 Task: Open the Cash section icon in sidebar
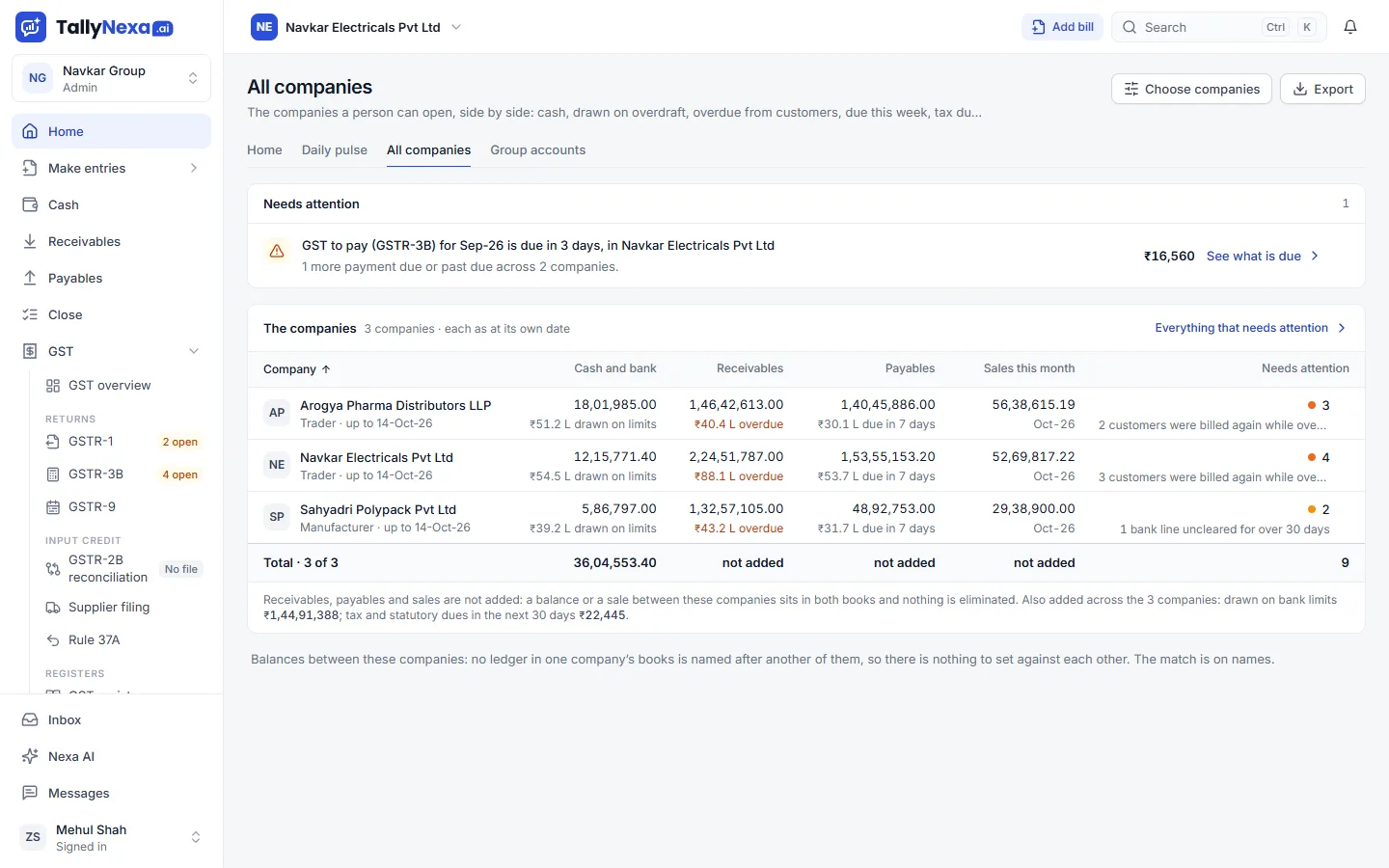coord(30,204)
